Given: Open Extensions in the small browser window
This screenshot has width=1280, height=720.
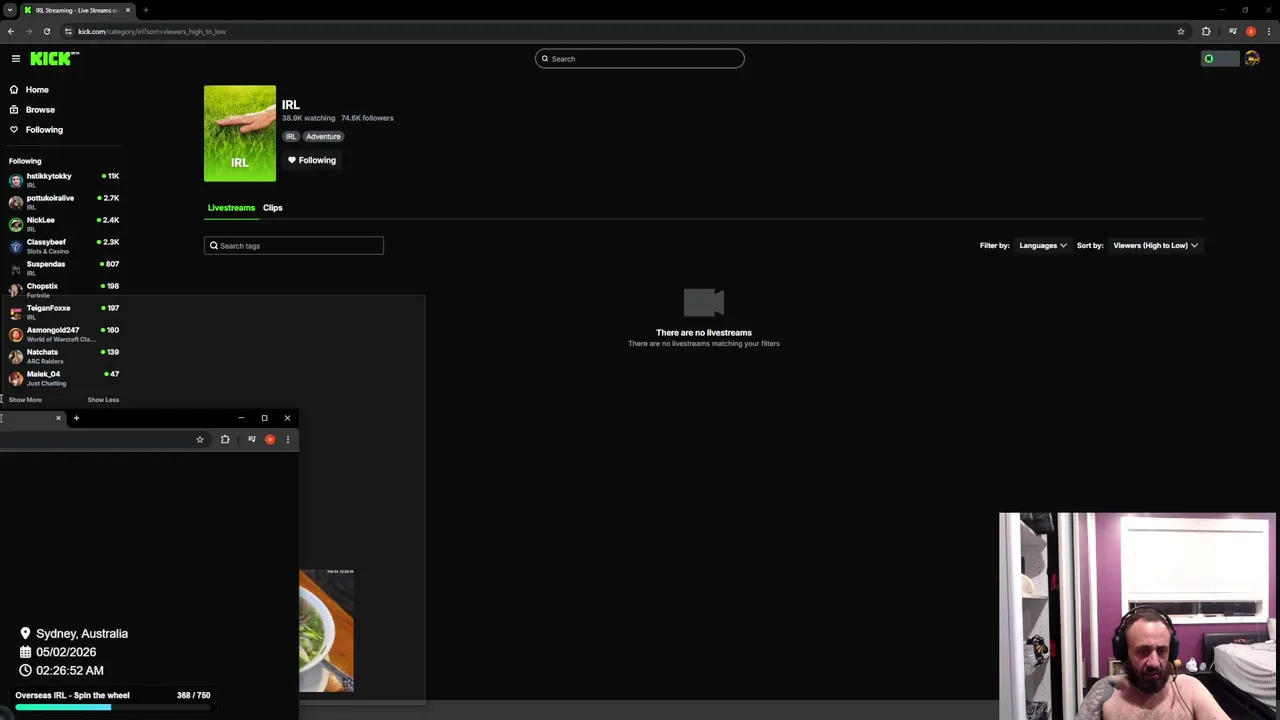Looking at the screenshot, I should (x=225, y=440).
